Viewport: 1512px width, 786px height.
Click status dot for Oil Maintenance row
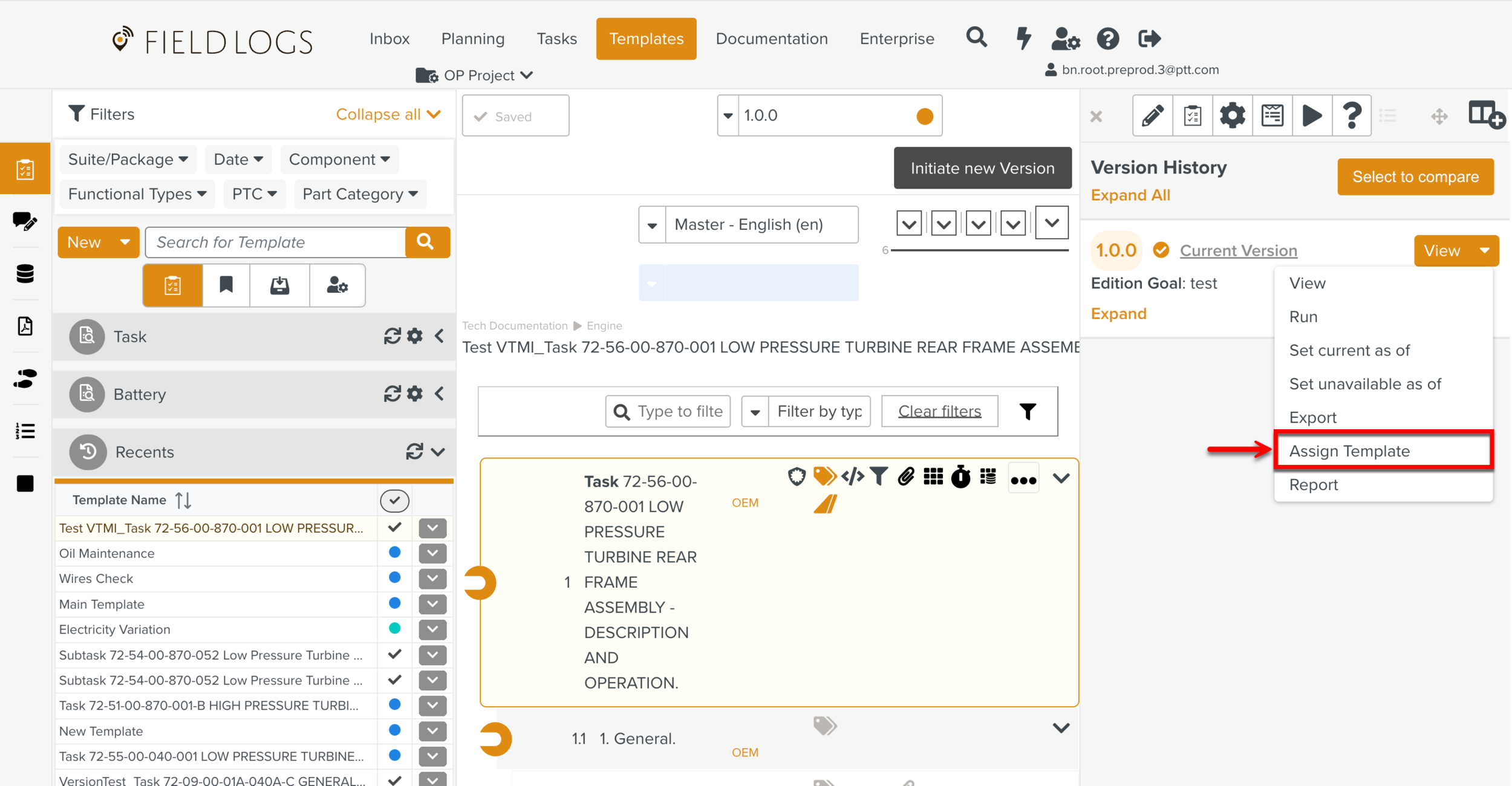tap(394, 553)
